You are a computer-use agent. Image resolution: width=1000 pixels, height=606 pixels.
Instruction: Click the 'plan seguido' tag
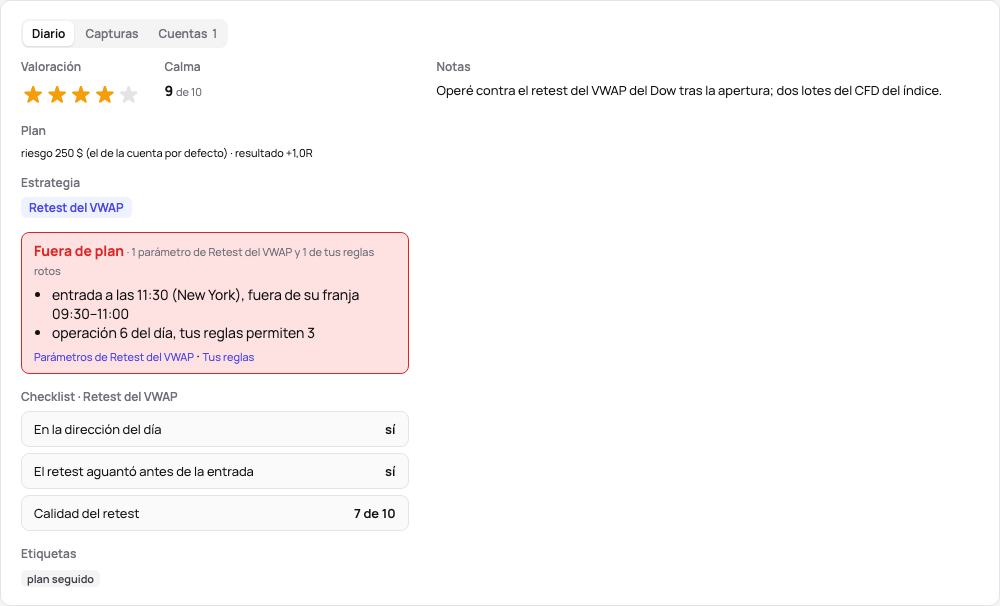(61, 579)
